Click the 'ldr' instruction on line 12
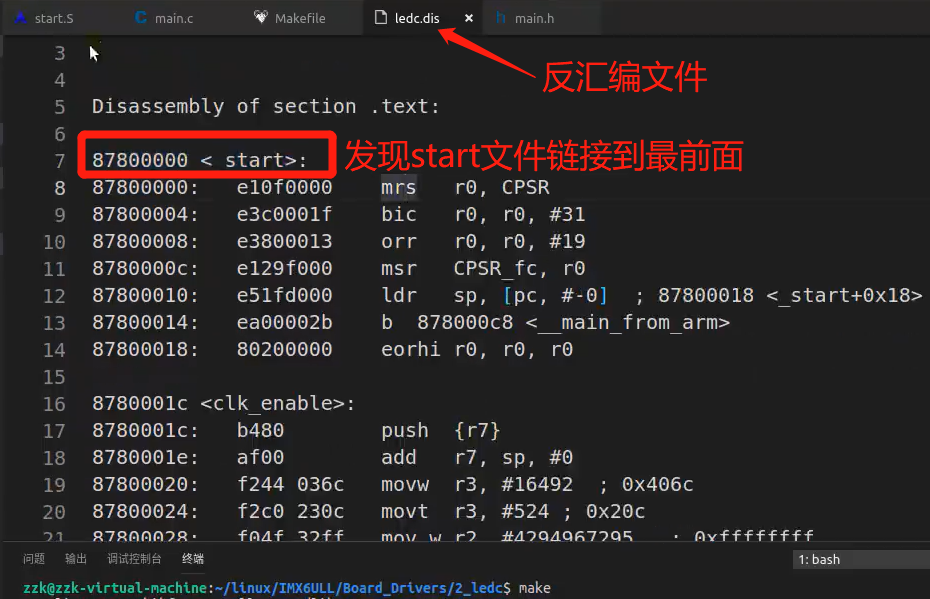The width and height of the screenshot is (930, 599). point(399,295)
